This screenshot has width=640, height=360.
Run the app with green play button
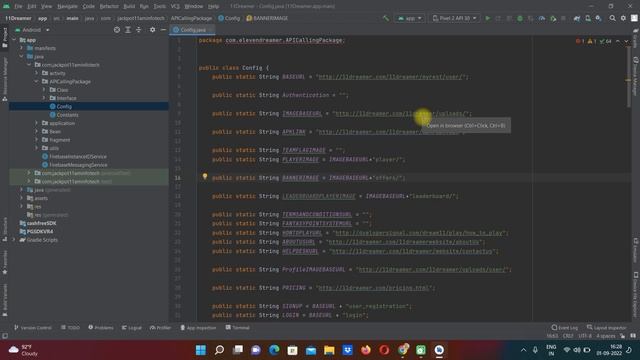pyautogui.click(x=487, y=18)
